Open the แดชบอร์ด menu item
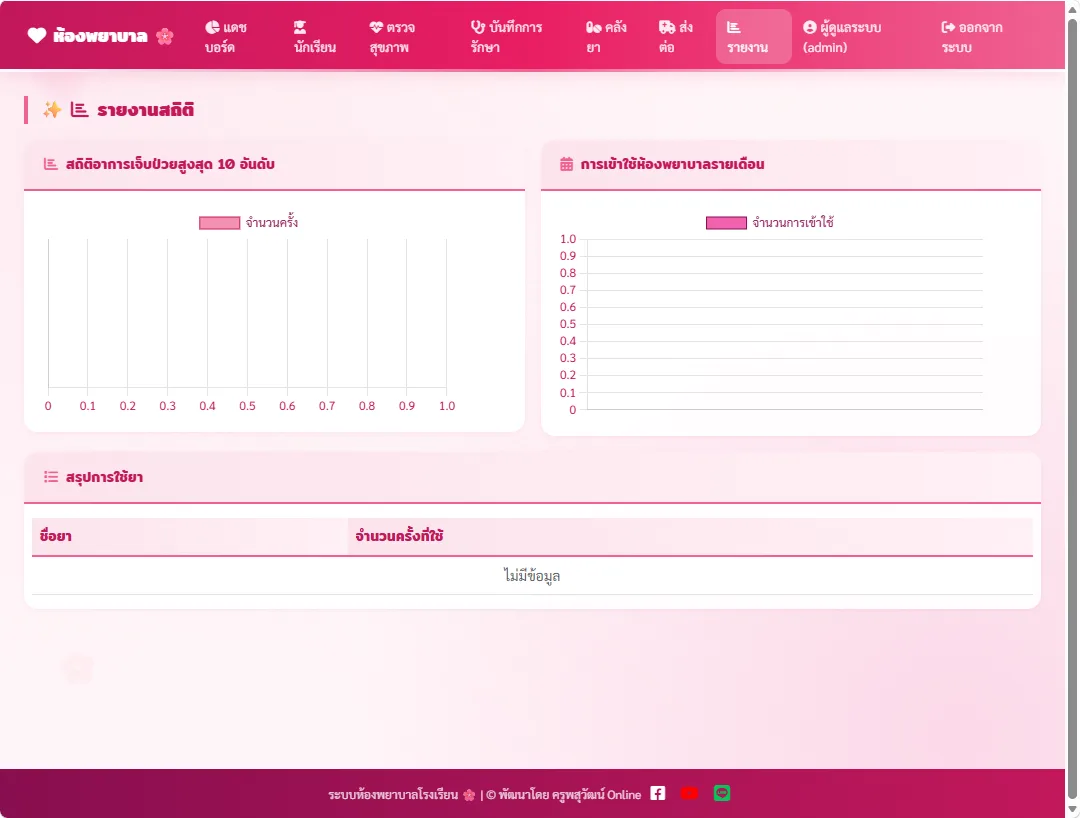The width and height of the screenshot is (1080, 818). 226,37
